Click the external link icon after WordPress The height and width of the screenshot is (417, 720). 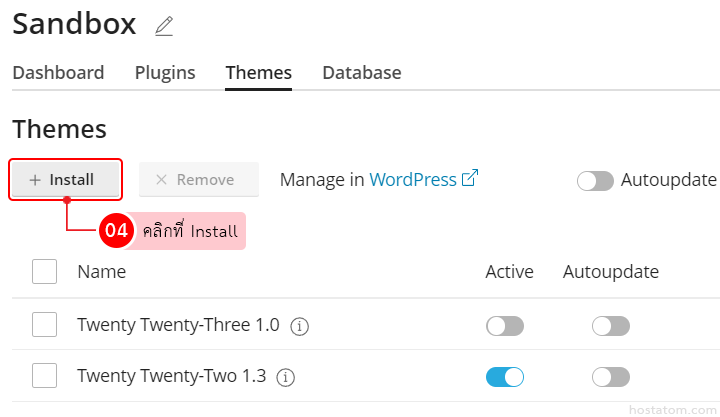point(470,179)
